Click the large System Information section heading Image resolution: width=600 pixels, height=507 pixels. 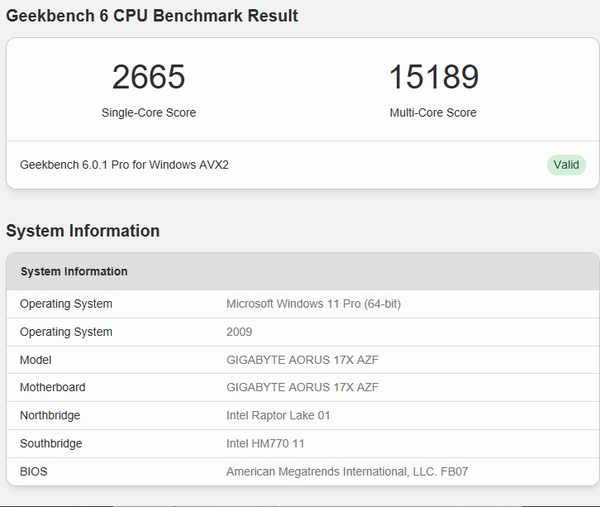point(83,231)
